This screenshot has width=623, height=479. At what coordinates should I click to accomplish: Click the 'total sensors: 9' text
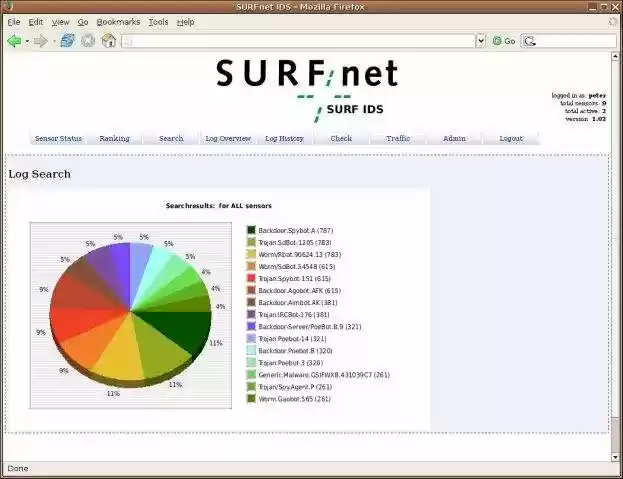click(x=583, y=103)
